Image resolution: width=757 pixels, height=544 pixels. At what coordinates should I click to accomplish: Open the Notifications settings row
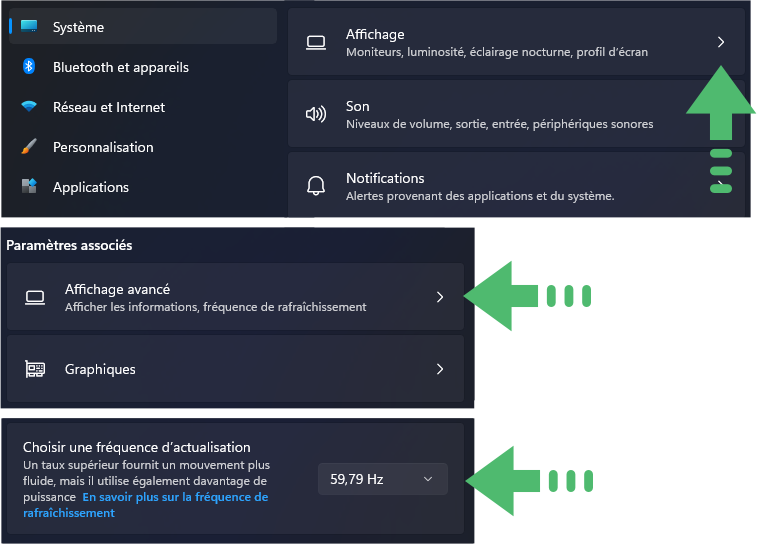click(x=516, y=185)
